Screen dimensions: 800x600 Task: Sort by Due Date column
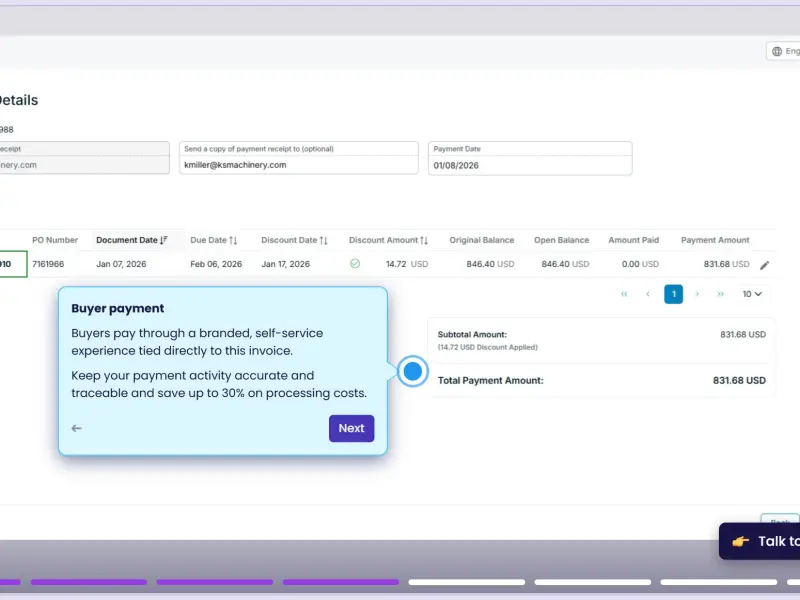[213, 240]
